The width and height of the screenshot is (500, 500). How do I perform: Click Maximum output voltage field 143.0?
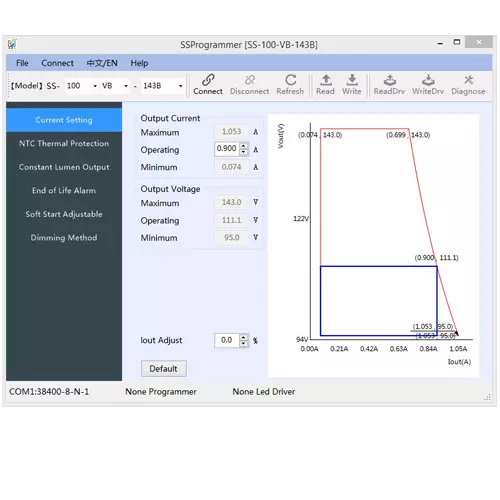coord(231,202)
